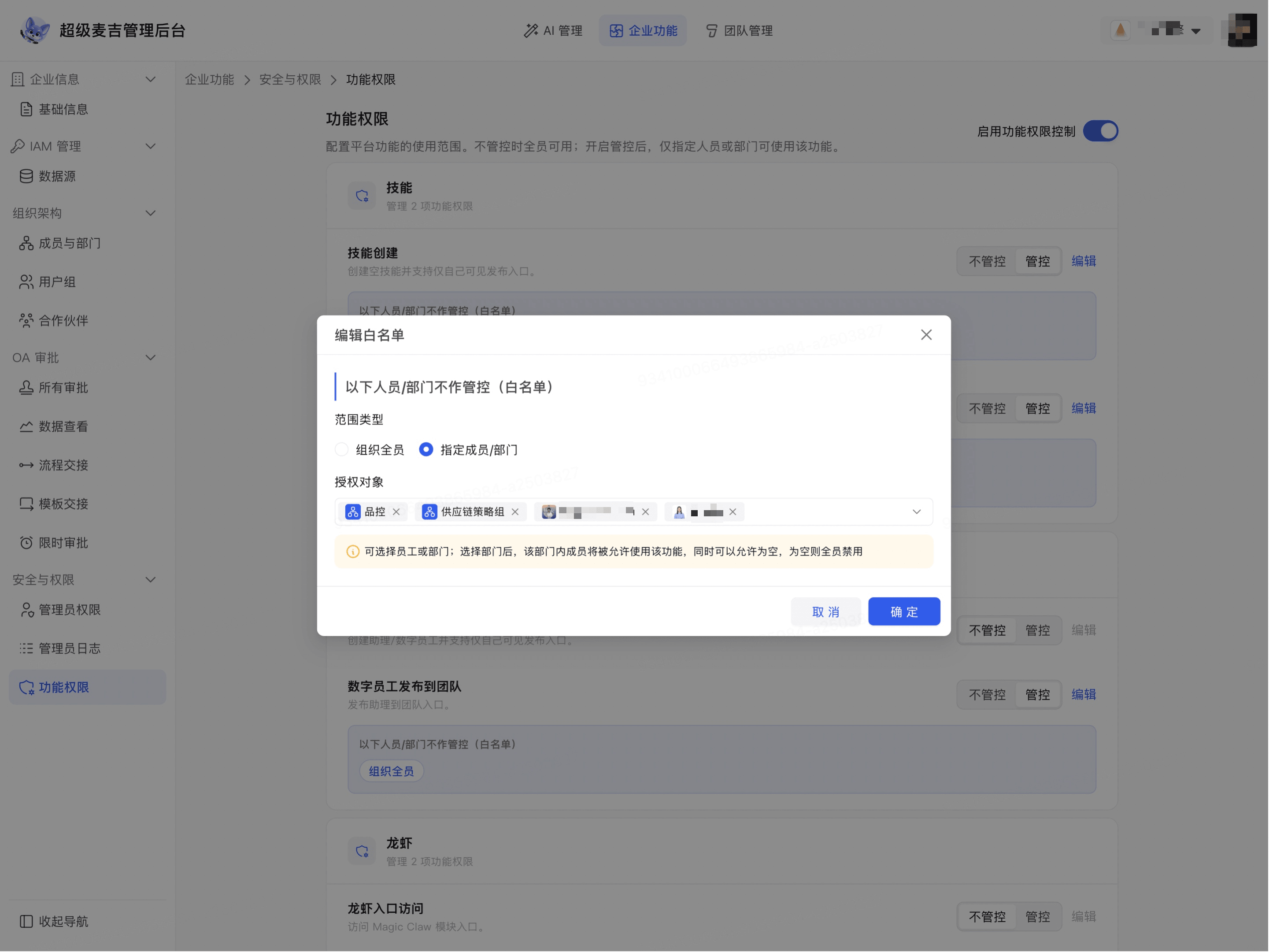Screen dimensions: 1269x952
Task: Set 技能创建 to 不管控
Action: pyautogui.click(x=988, y=262)
